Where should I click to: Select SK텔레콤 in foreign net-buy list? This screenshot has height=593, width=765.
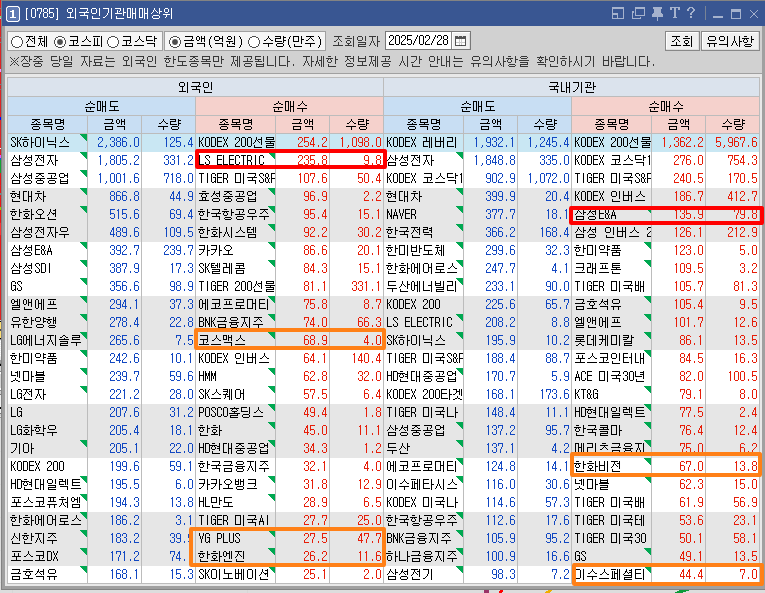click(221, 268)
